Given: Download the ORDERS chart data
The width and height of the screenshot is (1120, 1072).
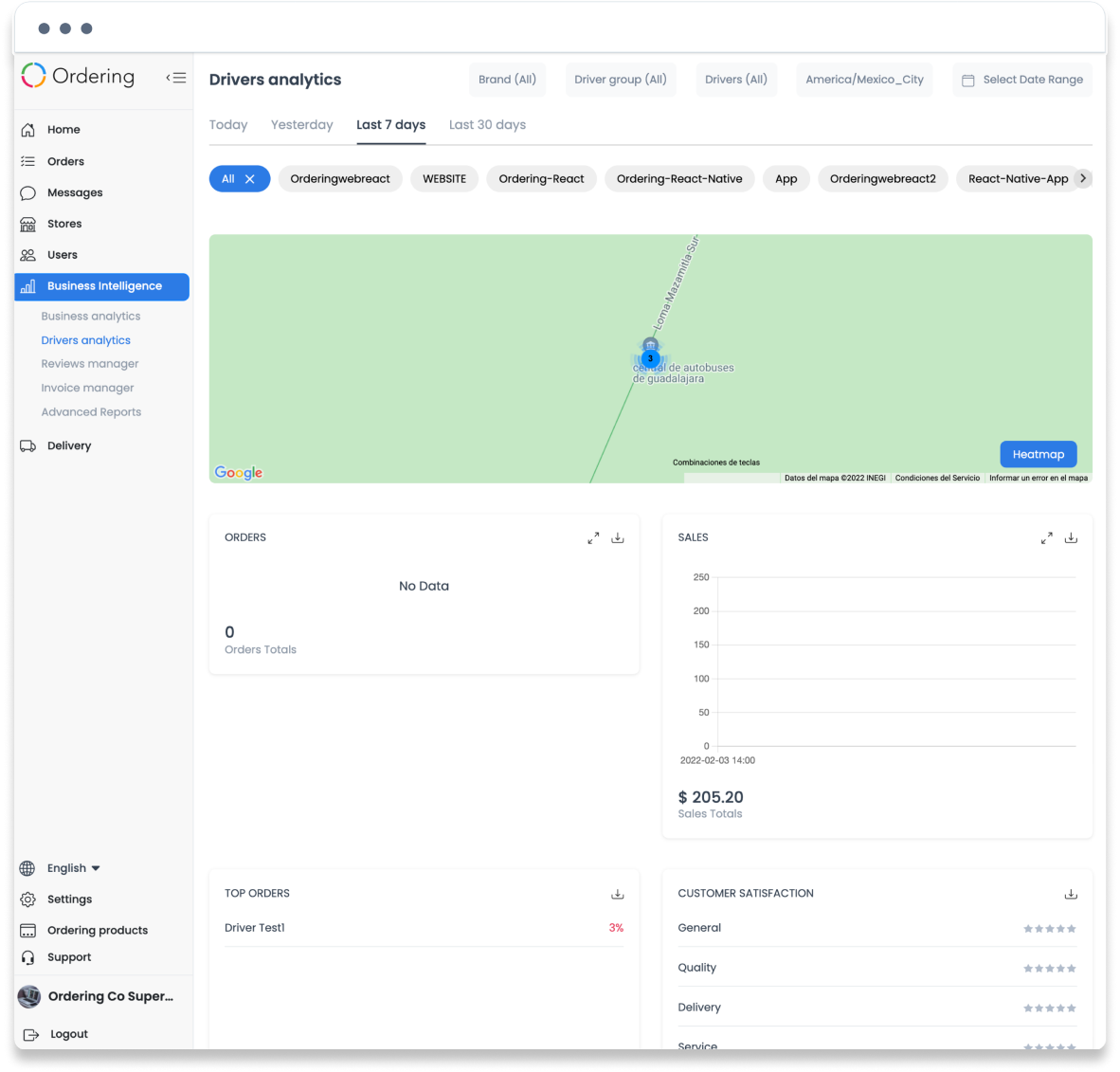Looking at the screenshot, I should coord(618,538).
